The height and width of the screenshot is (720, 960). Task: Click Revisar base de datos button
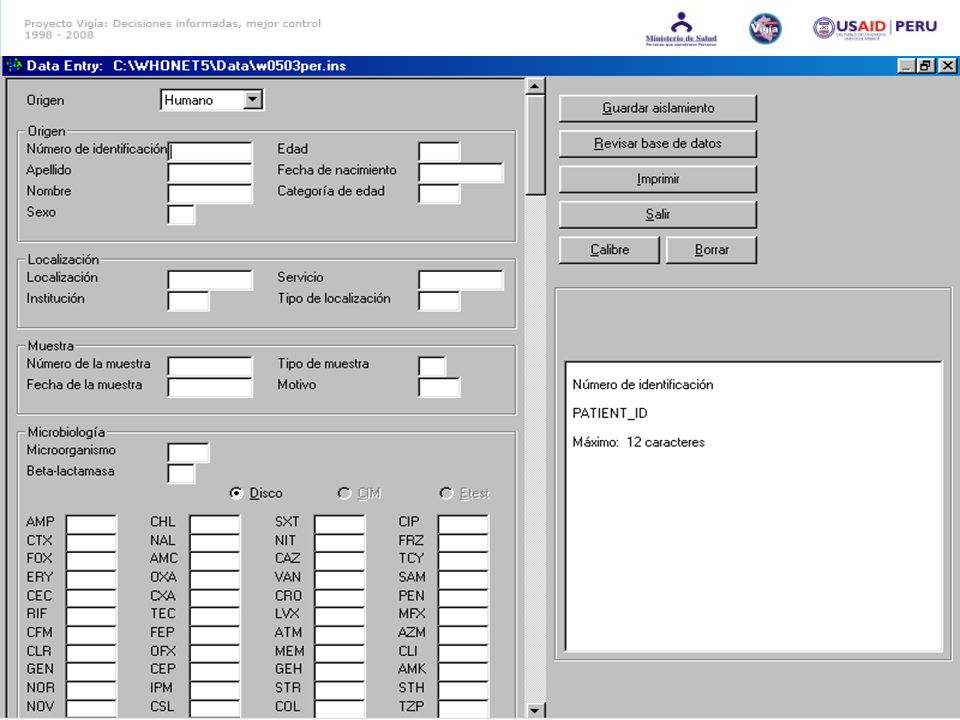[x=658, y=144]
